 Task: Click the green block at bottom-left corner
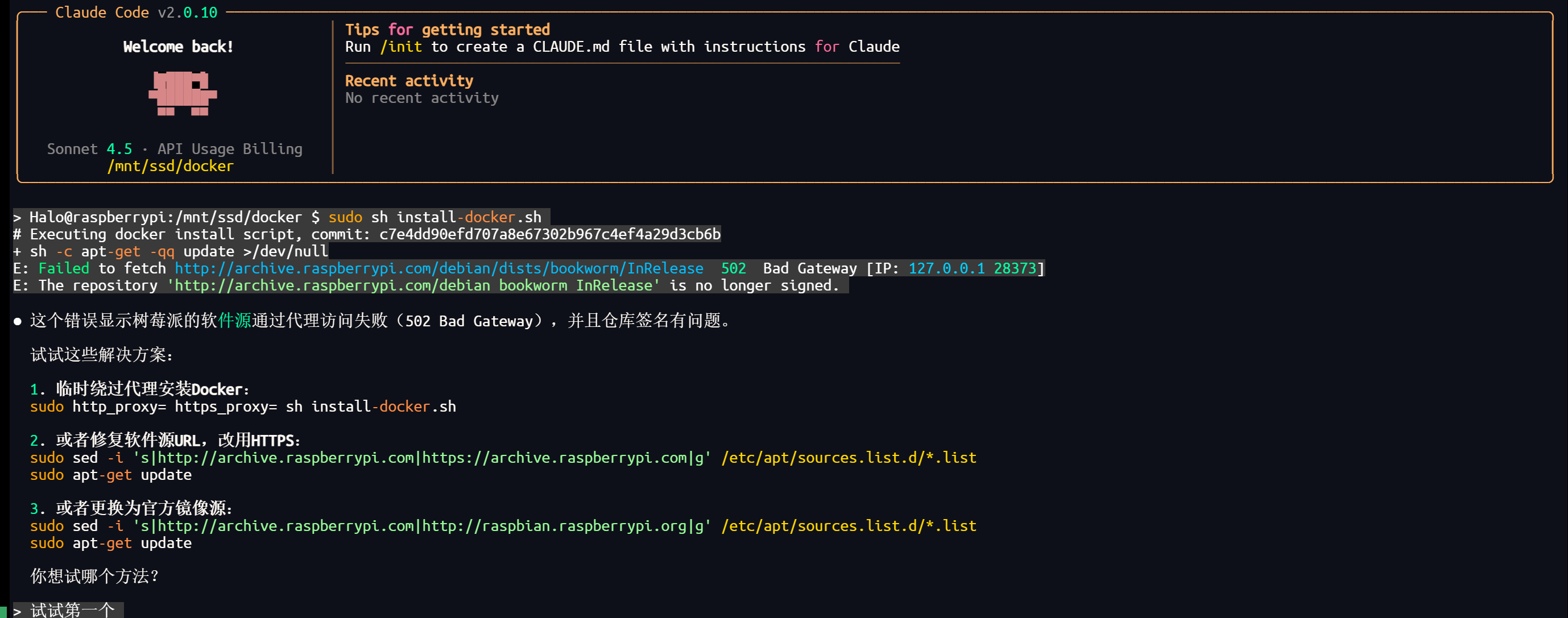click(x=3, y=611)
